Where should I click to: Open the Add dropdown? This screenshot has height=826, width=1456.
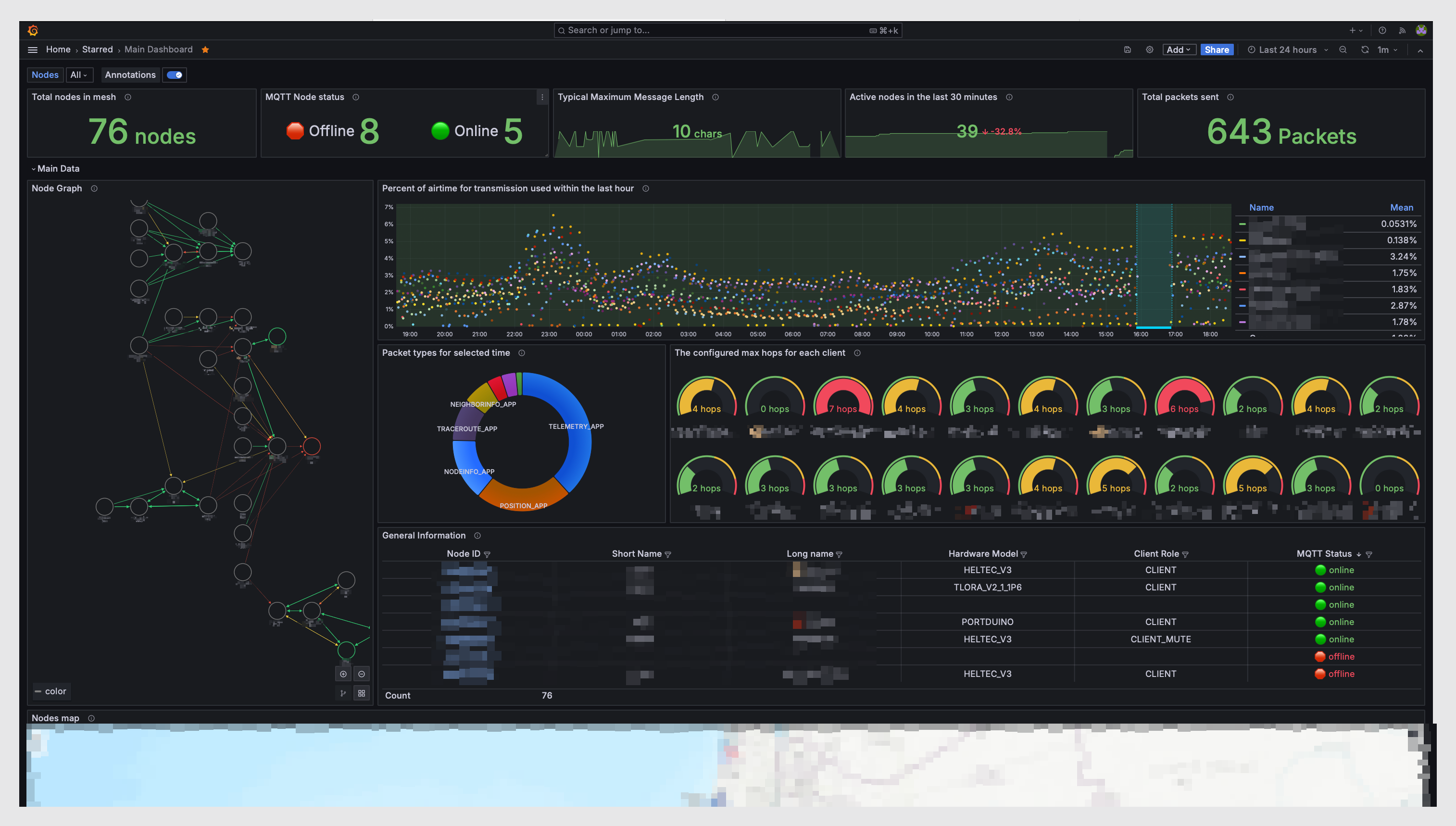[1179, 50]
